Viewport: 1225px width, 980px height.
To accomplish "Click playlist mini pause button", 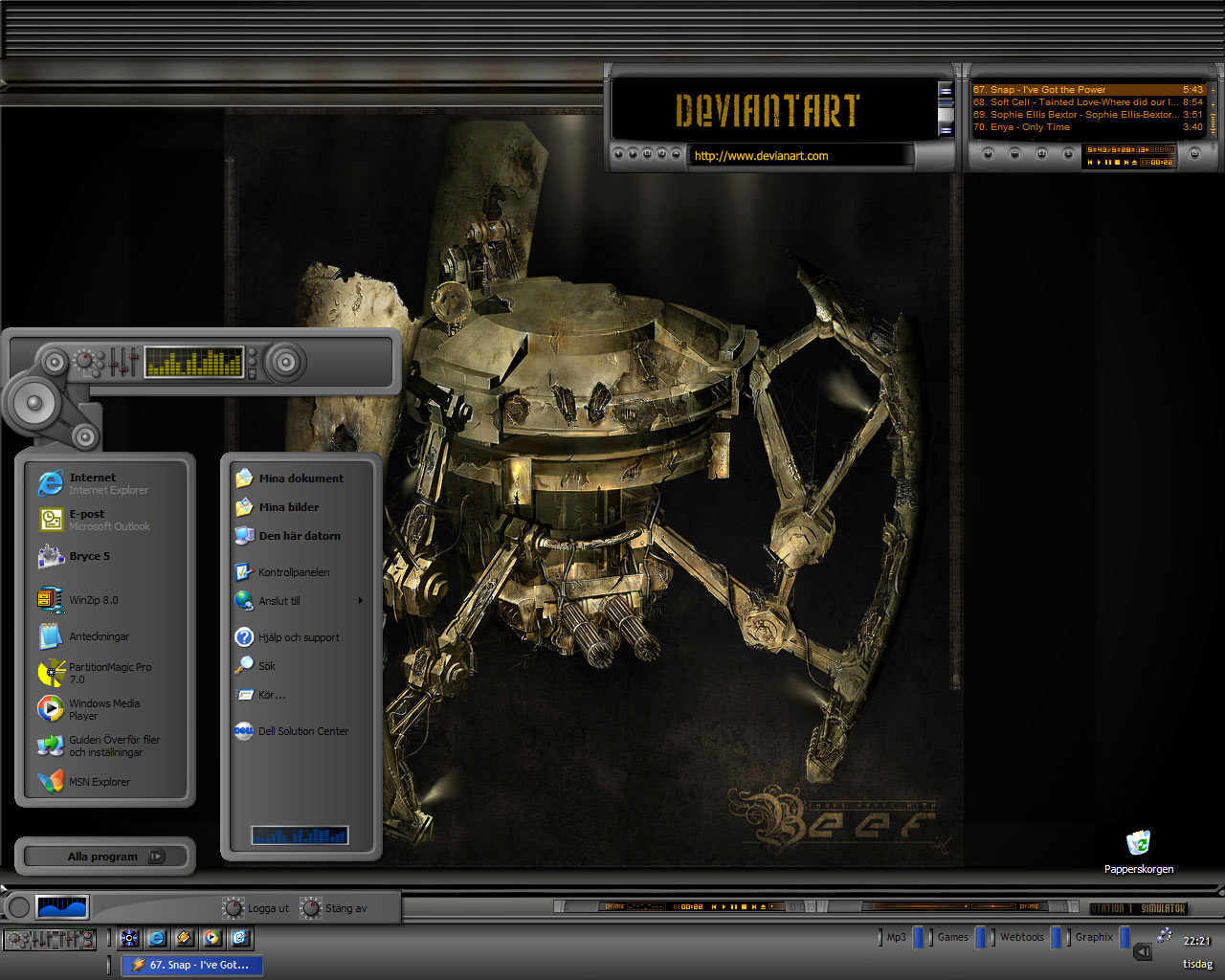I will [x=1108, y=163].
